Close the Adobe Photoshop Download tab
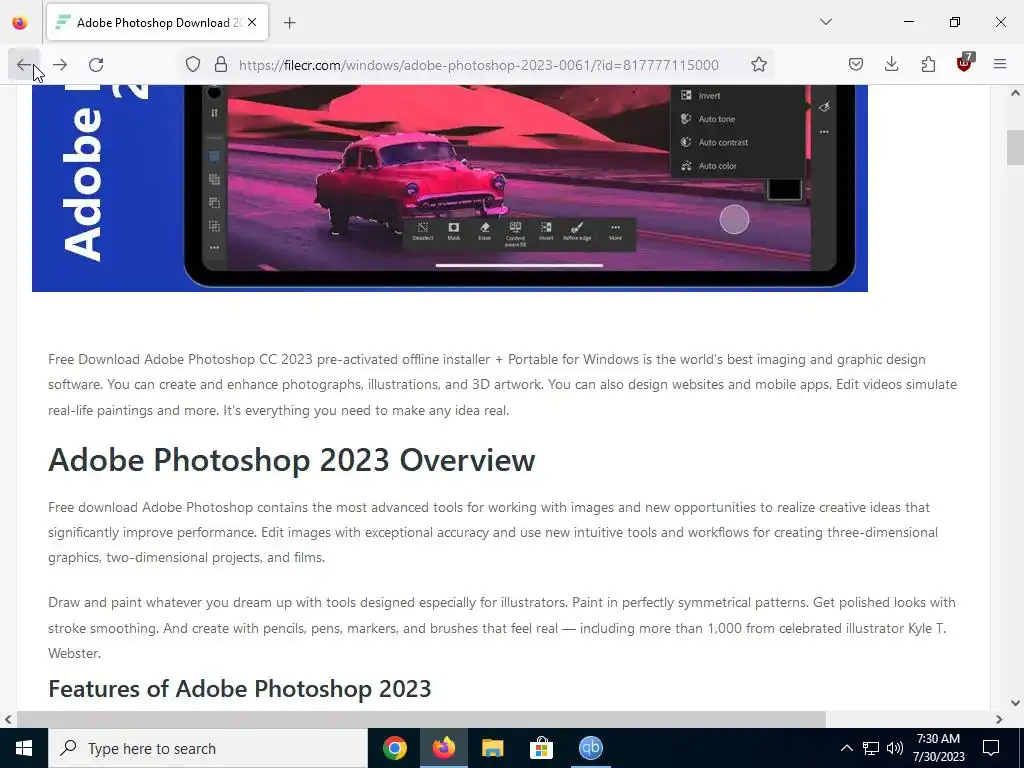 coord(252,22)
